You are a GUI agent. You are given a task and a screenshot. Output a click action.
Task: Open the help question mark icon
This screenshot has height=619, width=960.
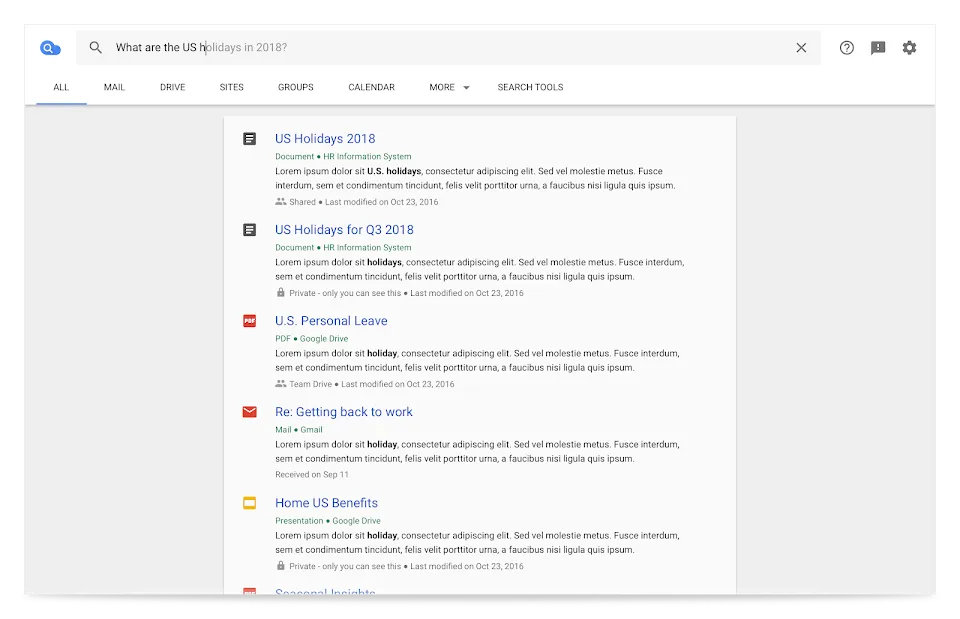(x=846, y=48)
